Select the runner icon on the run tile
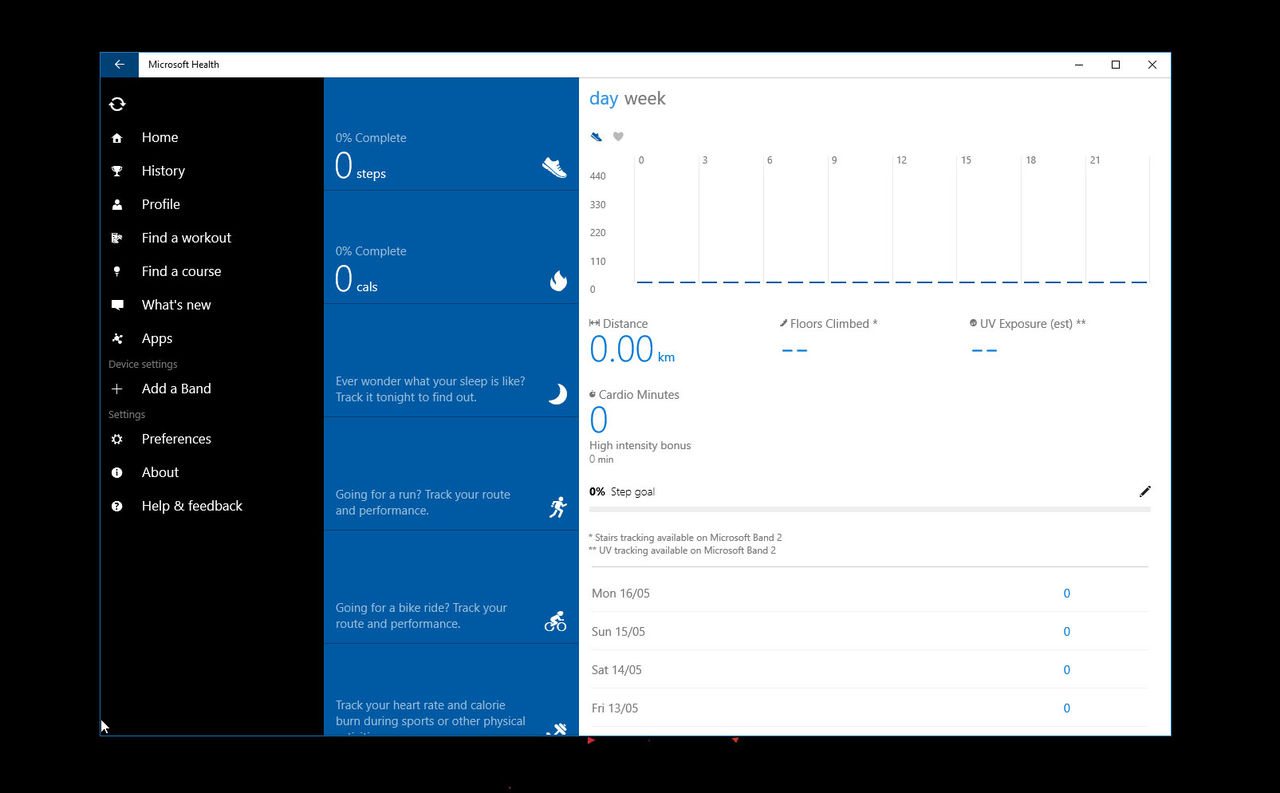1280x793 pixels. pyautogui.click(x=557, y=506)
